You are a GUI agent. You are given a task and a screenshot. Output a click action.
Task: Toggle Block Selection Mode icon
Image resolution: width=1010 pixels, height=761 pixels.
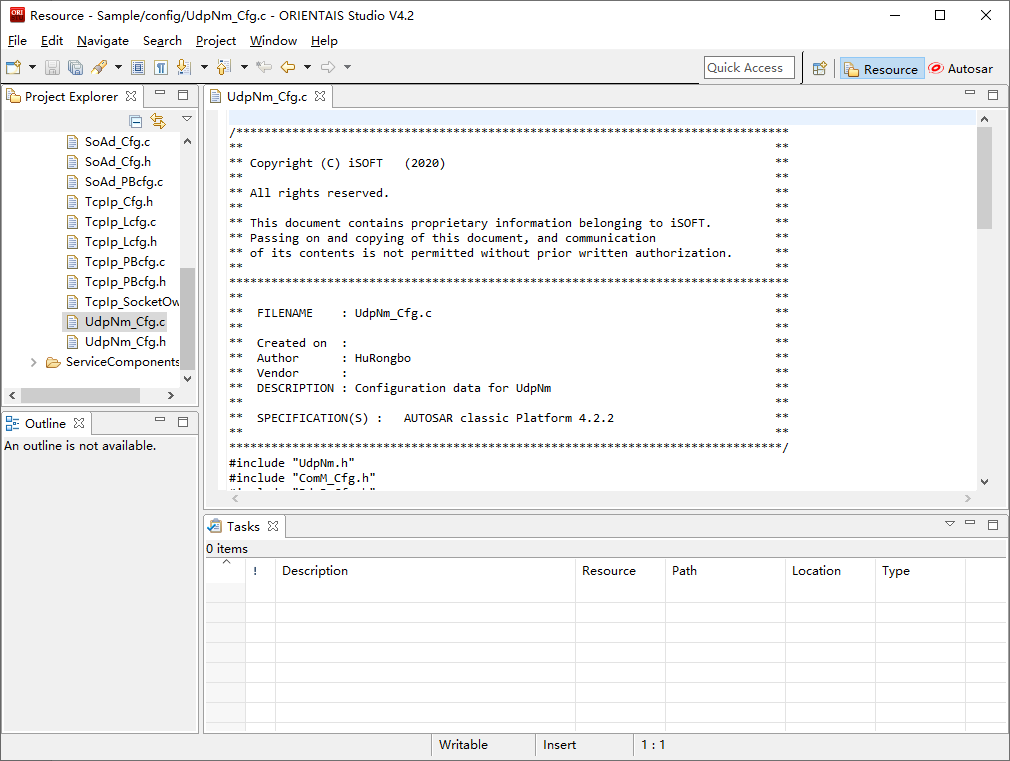pos(138,68)
